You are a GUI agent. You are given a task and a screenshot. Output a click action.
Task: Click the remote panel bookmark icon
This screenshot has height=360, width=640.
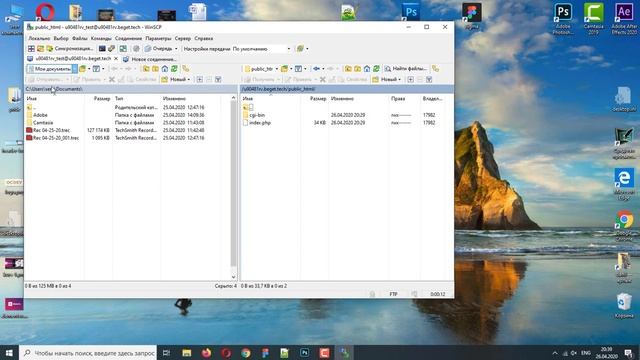tap(436, 69)
